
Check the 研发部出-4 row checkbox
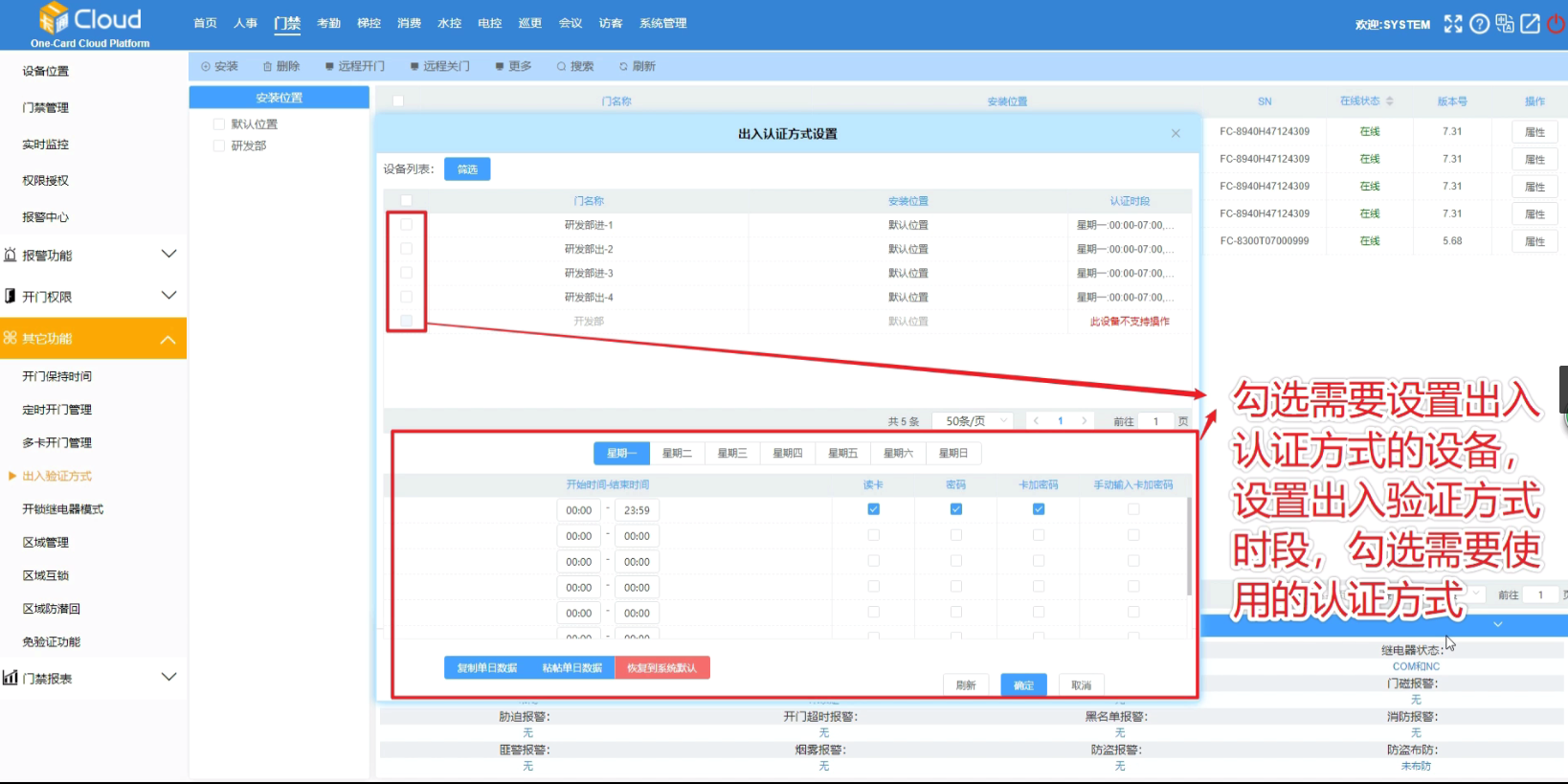click(406, 297)
